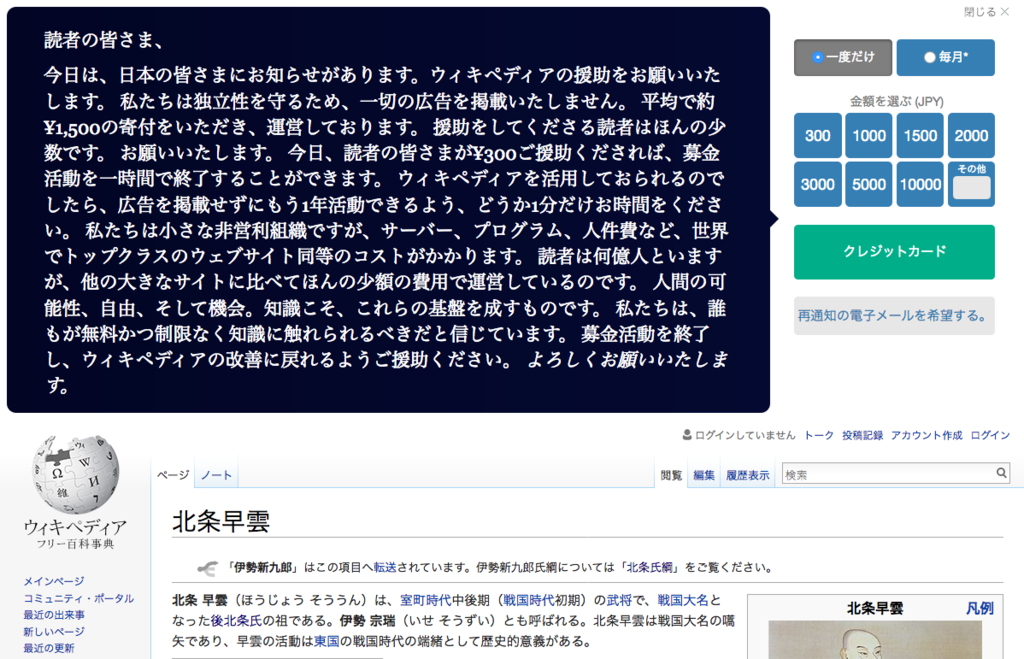Follow the 後北条氏 link
This screenshot has height=659, width=1024.
click(236, 620)
